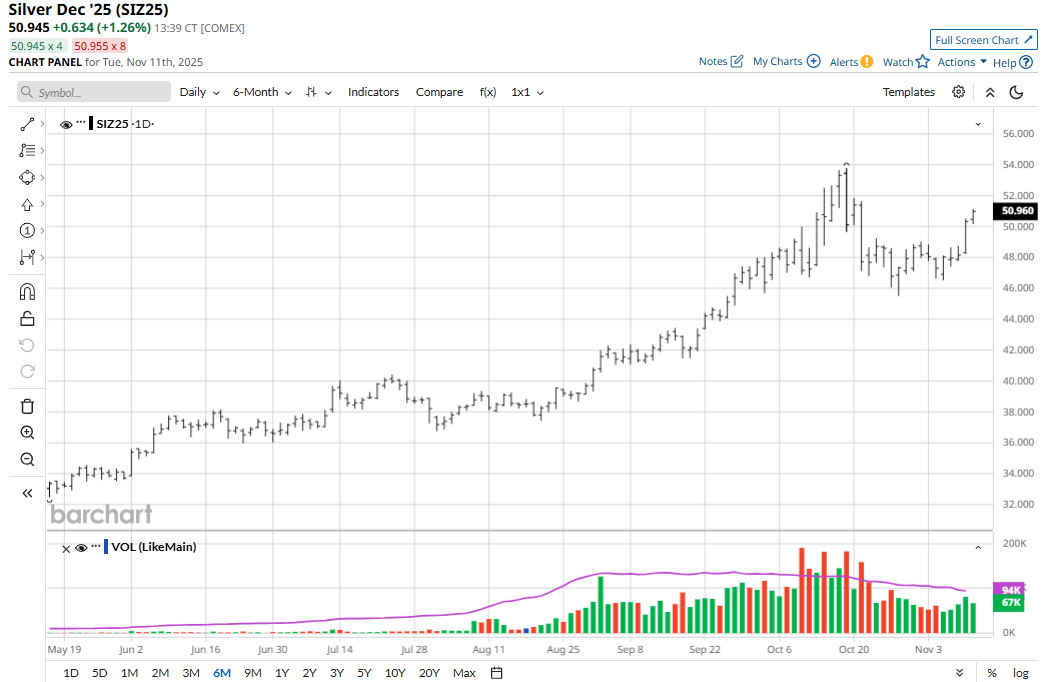Click the Symbol search field
Viewport: 1057px width, 682px height.
94,92
